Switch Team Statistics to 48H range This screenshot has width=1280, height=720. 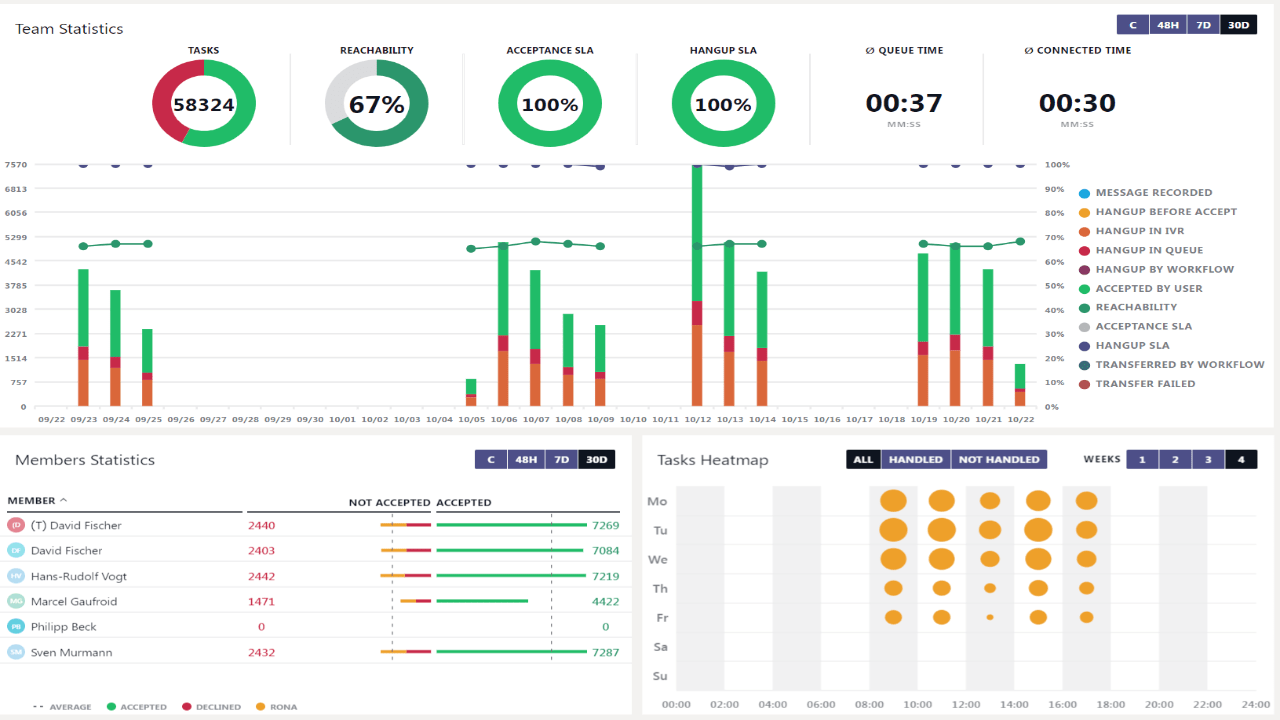pyautogui.click(x=1167, y=25)
